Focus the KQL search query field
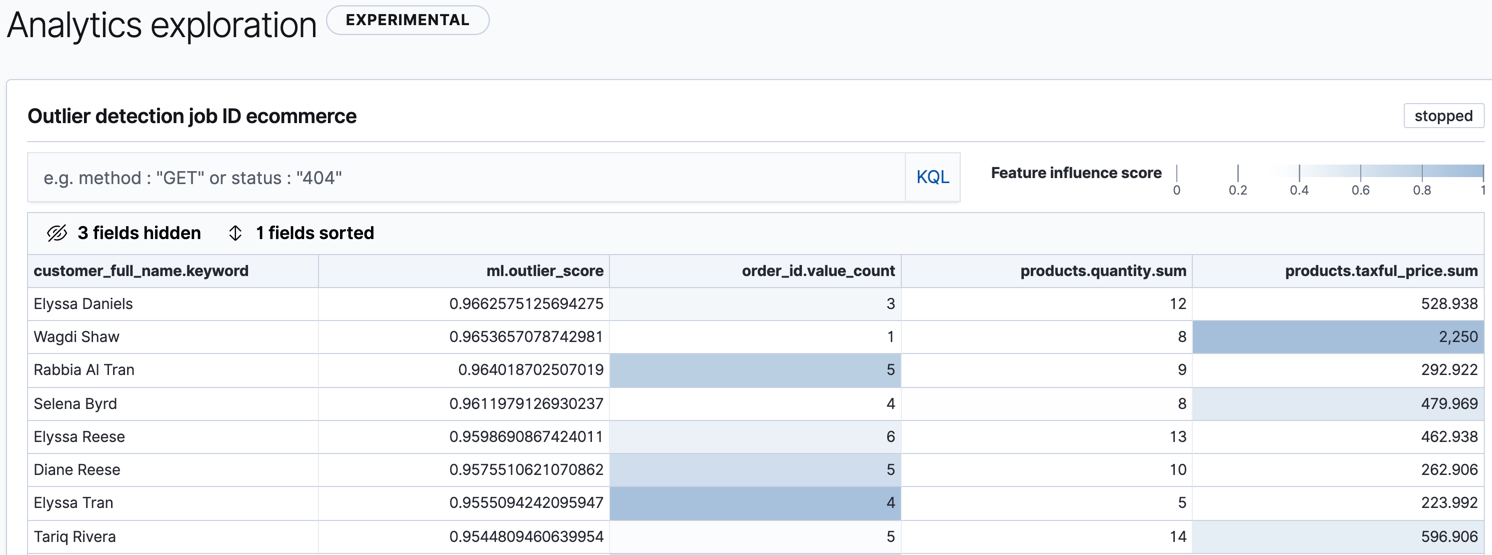1492x555 pixels. point(466,177)
